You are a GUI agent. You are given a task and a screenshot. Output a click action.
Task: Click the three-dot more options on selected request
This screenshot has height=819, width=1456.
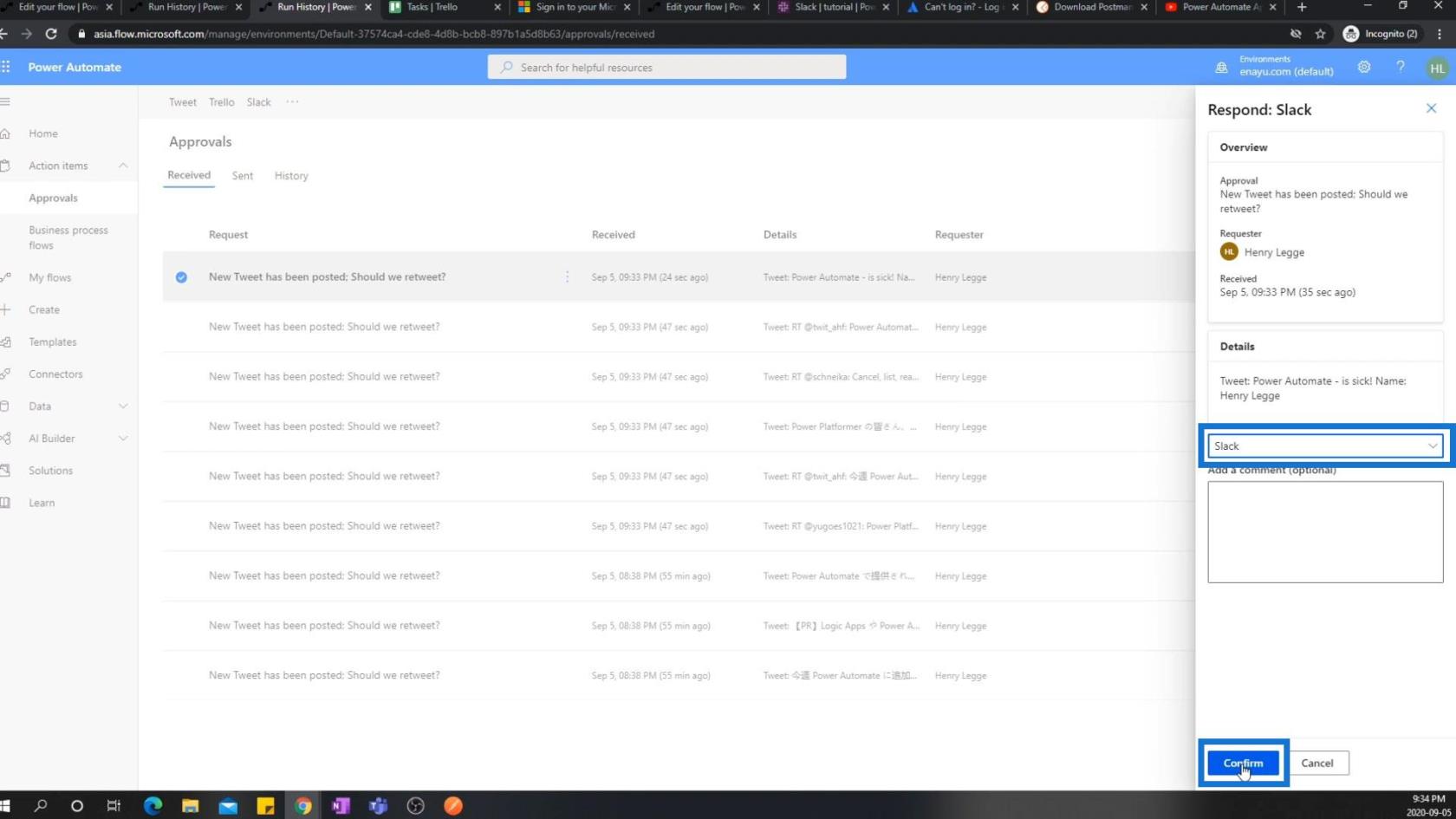click(568, 276)
